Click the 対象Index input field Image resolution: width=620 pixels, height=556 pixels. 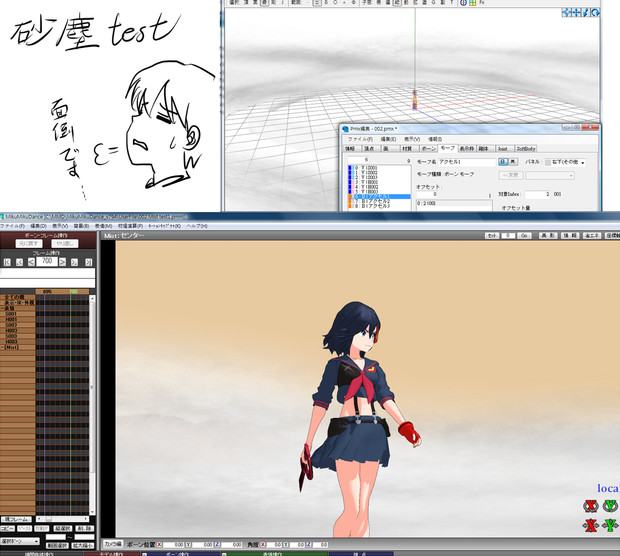pos(537,194)
